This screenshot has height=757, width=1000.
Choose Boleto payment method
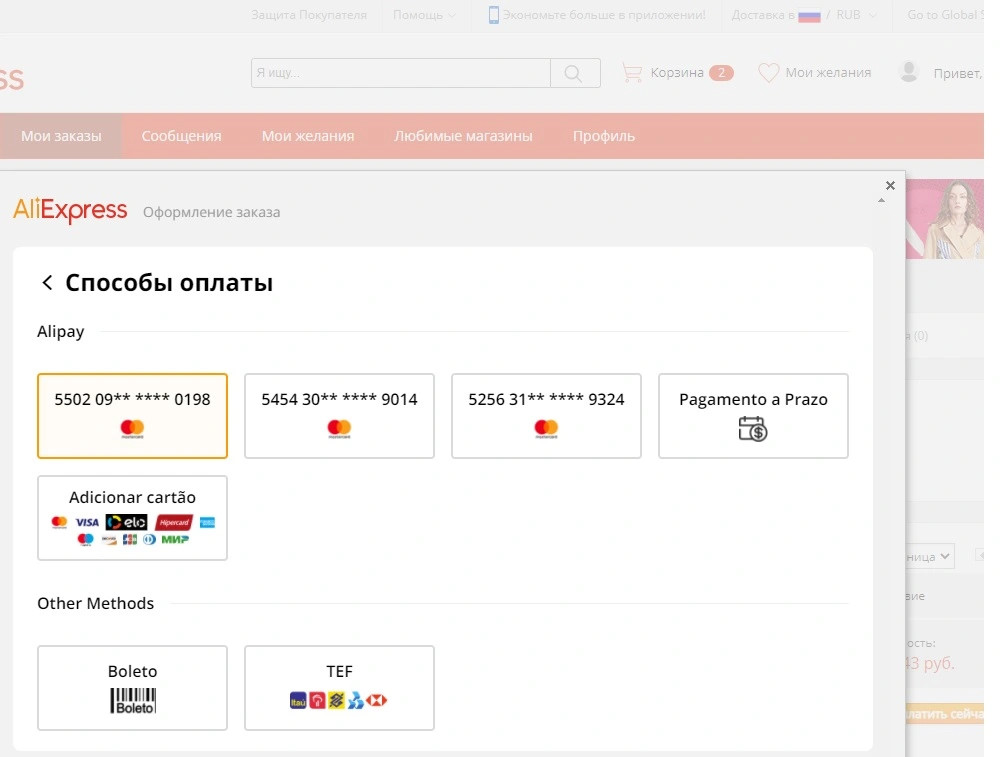coord(132,688)
